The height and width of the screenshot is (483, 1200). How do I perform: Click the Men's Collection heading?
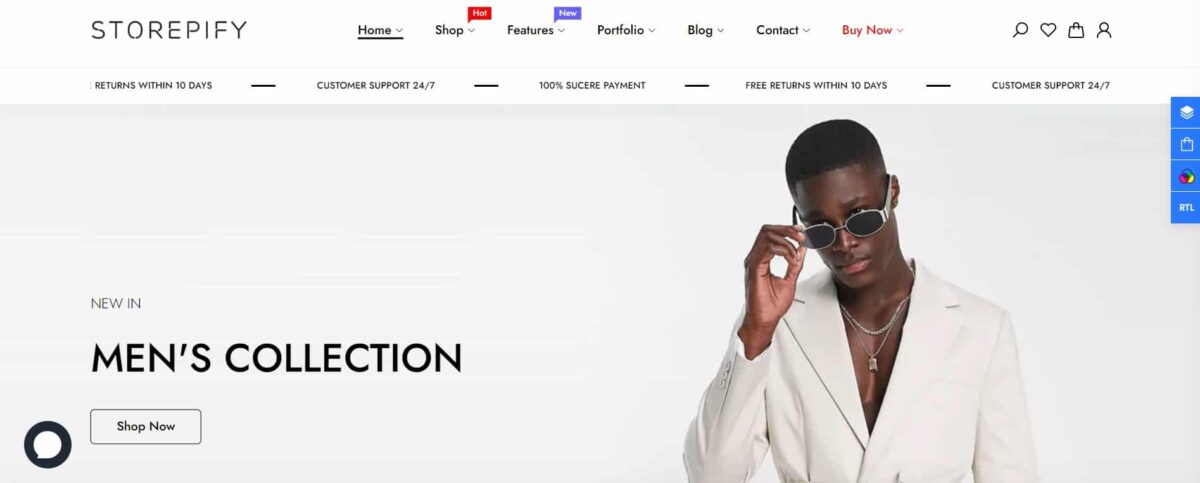point(276,357)
